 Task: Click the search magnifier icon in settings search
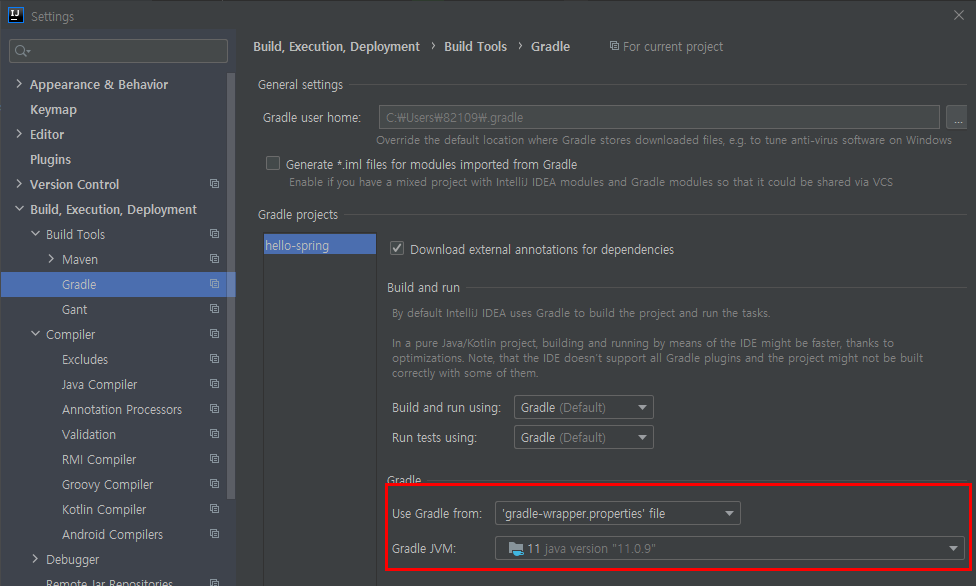click(x=22, y=51)
